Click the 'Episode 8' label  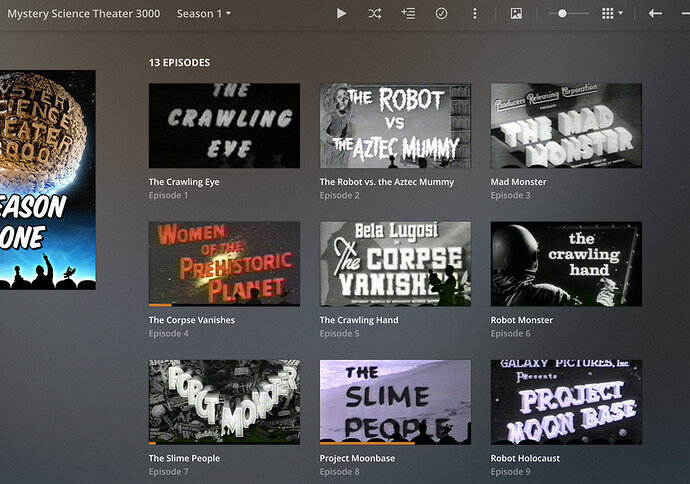coord(339,472)
